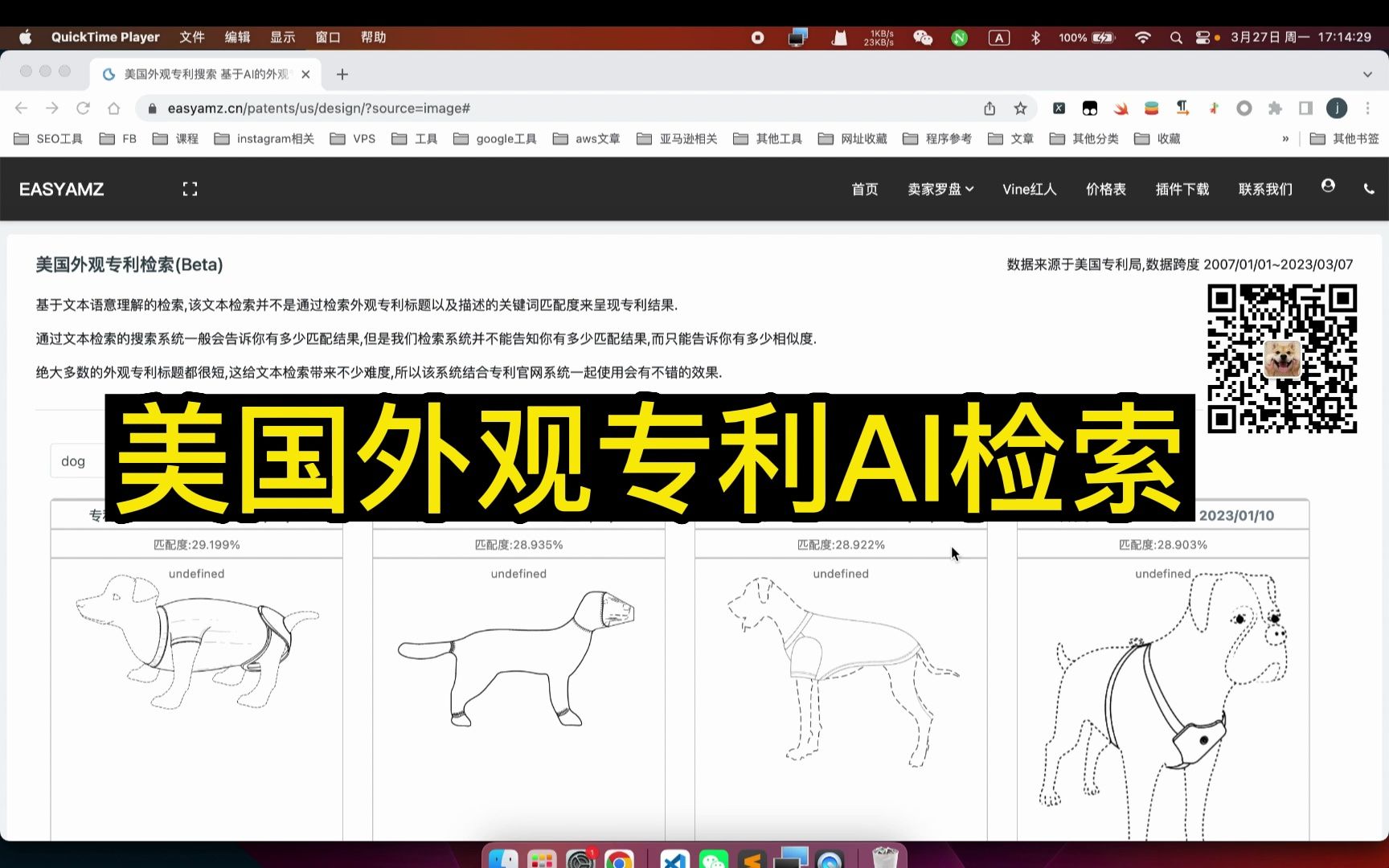Open the Chrome profile j avatar
The image size is (1389, 868).
[1337, 108]
